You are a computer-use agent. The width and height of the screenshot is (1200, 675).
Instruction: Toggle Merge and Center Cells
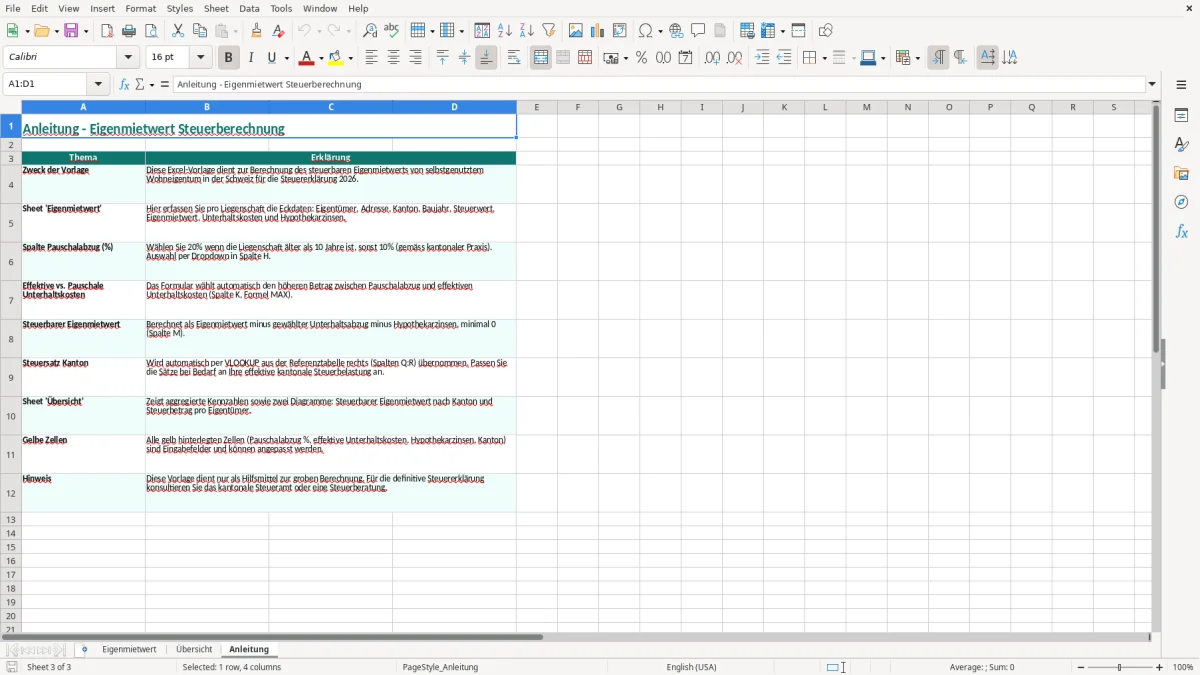pyautogui.click(x=541, y=58)
